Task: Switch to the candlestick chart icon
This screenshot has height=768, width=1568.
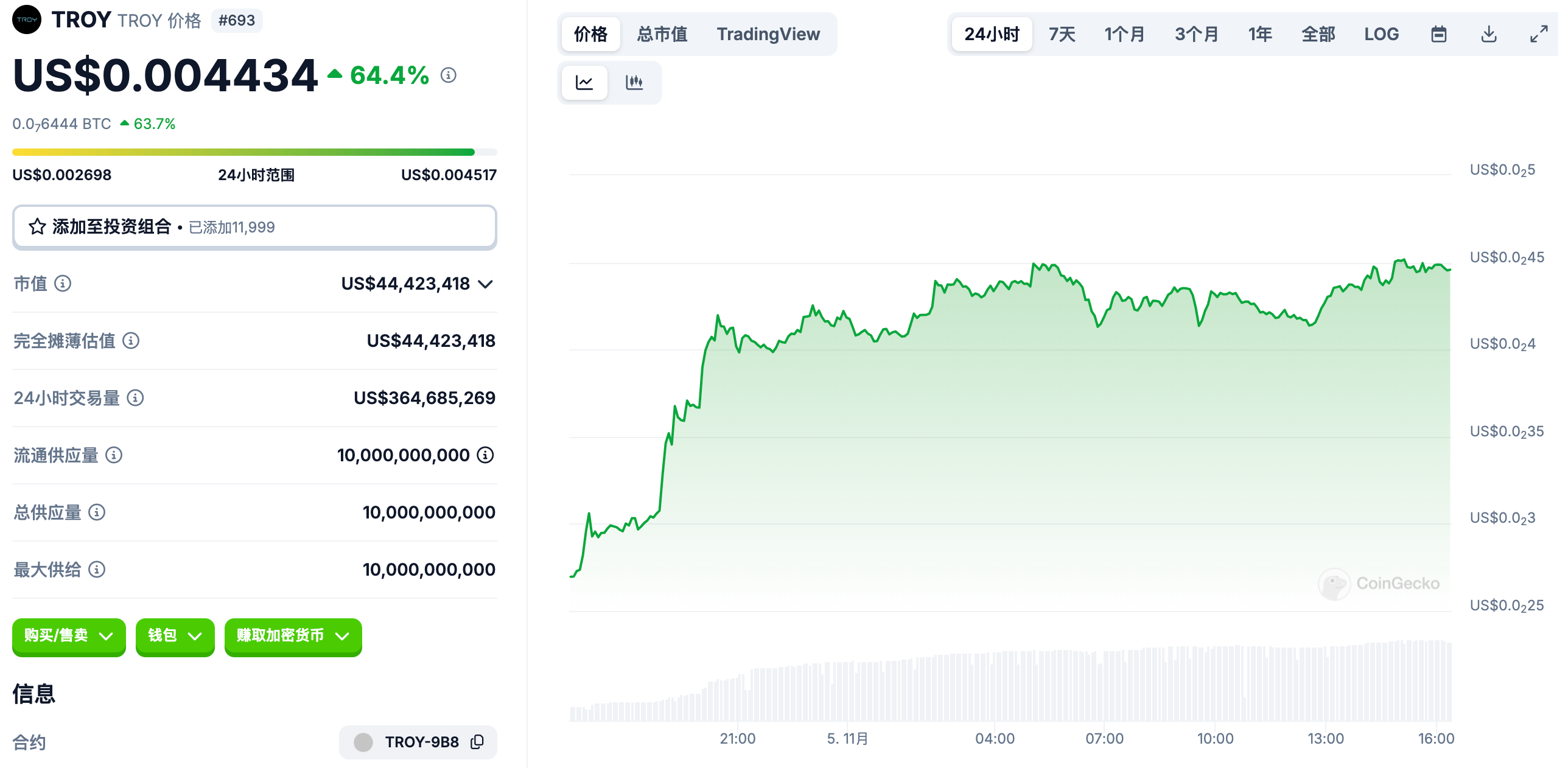Action: pyautogui.click(x=634, y=82)
